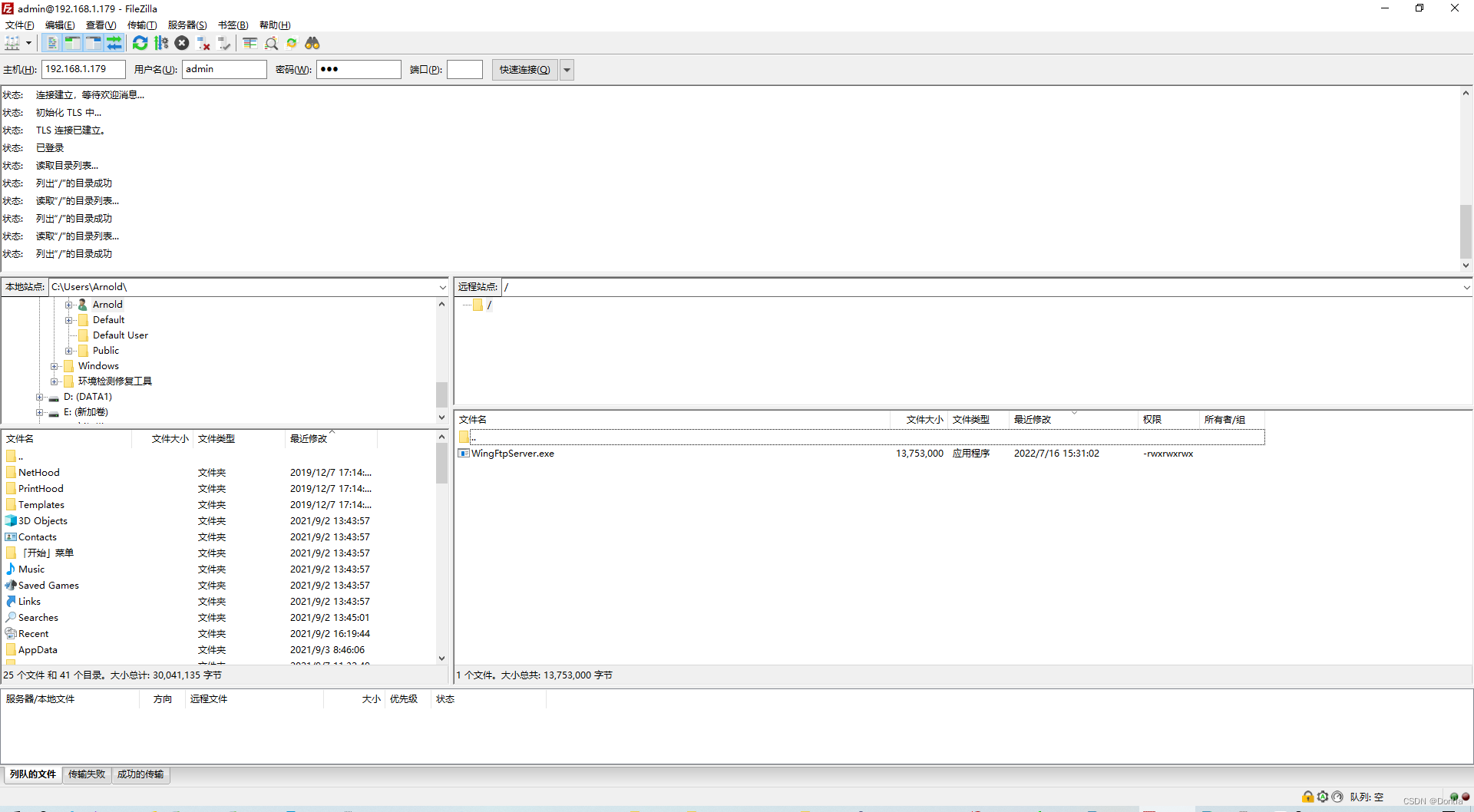Click the speed limits gauge icon
This screenshot has width=1474, height=812.
(1337, 797)
